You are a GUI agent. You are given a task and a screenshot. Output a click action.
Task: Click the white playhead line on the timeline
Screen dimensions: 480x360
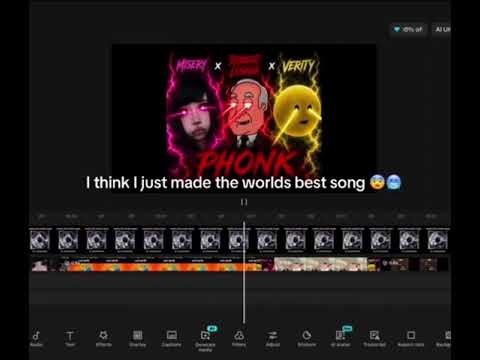tap(244, 272)
